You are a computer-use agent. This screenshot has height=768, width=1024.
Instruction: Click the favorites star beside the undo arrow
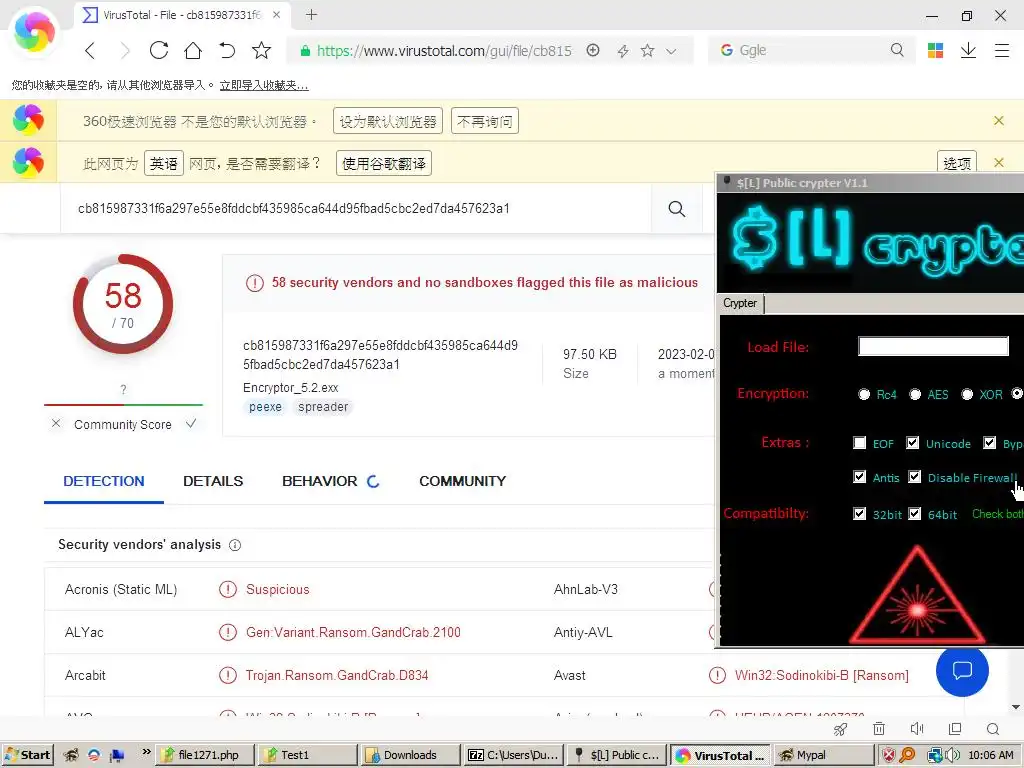(x=261, y=50)
